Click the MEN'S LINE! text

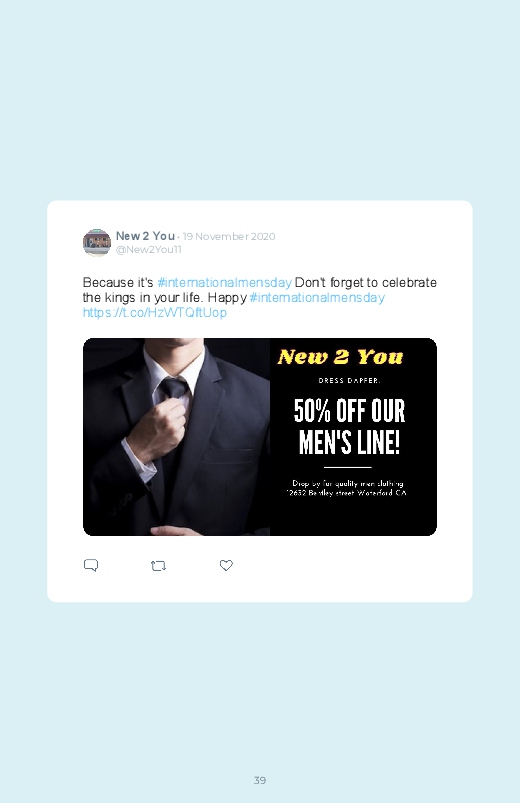click(349, 442)
